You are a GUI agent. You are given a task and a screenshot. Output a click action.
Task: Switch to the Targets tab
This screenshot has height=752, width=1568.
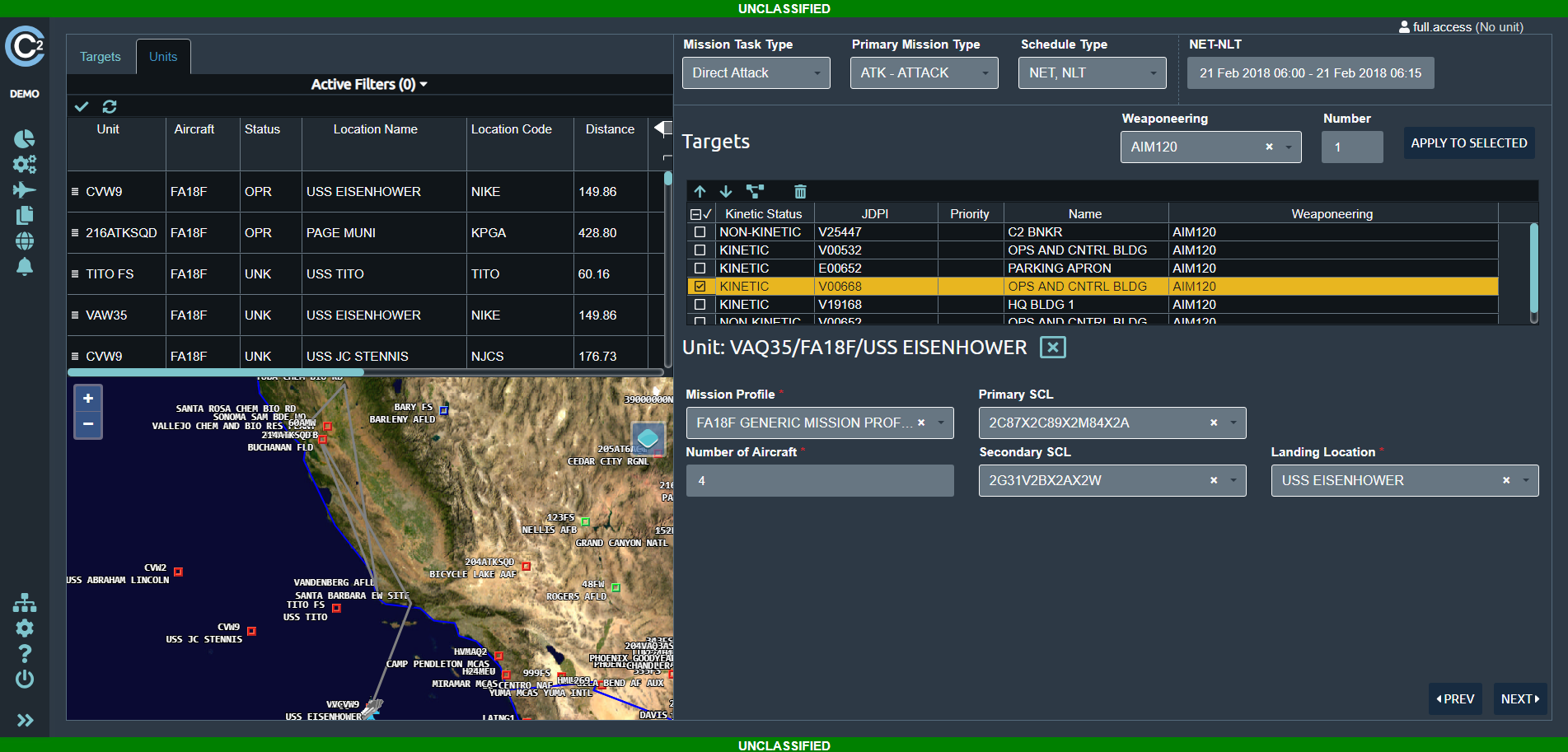(x=101, y=57)
